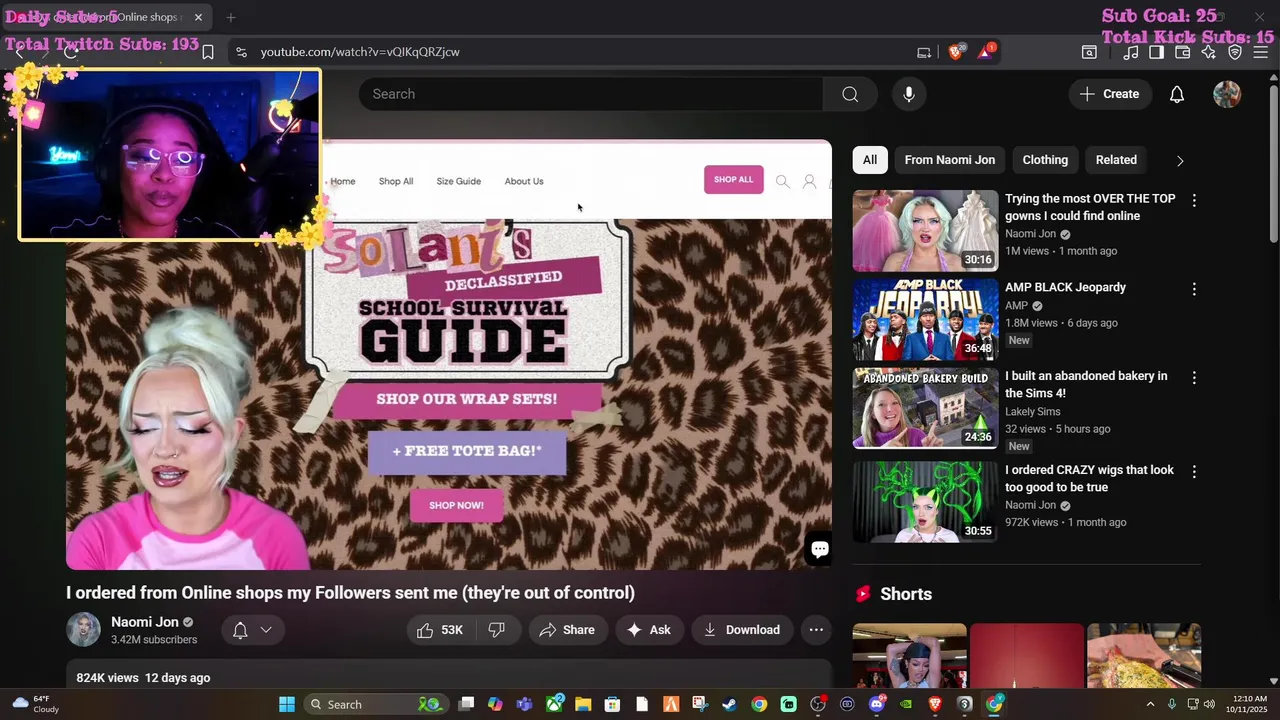1280x720 pixels.
Task: Click 'Lakely Sims' channel name
Action: point(1033,412)
